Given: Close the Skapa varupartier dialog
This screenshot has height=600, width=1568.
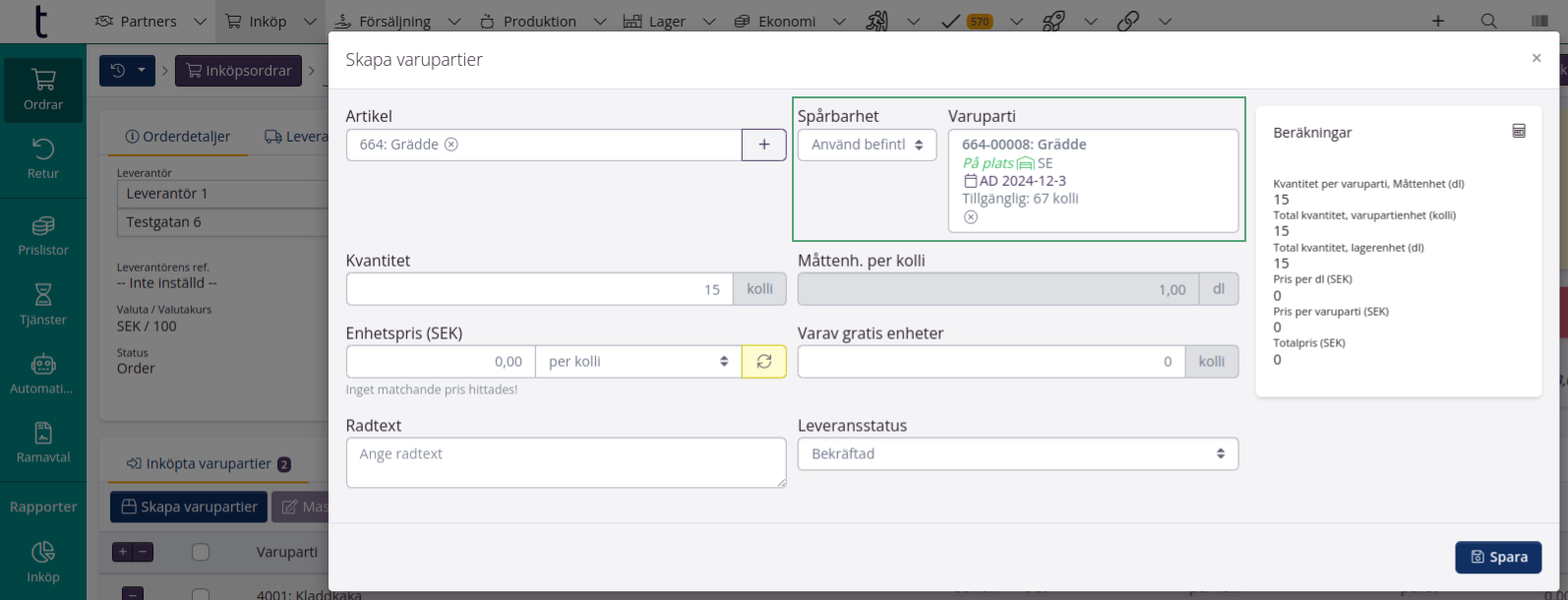Looking at the screenshot, I should [x=1536, y=59].
